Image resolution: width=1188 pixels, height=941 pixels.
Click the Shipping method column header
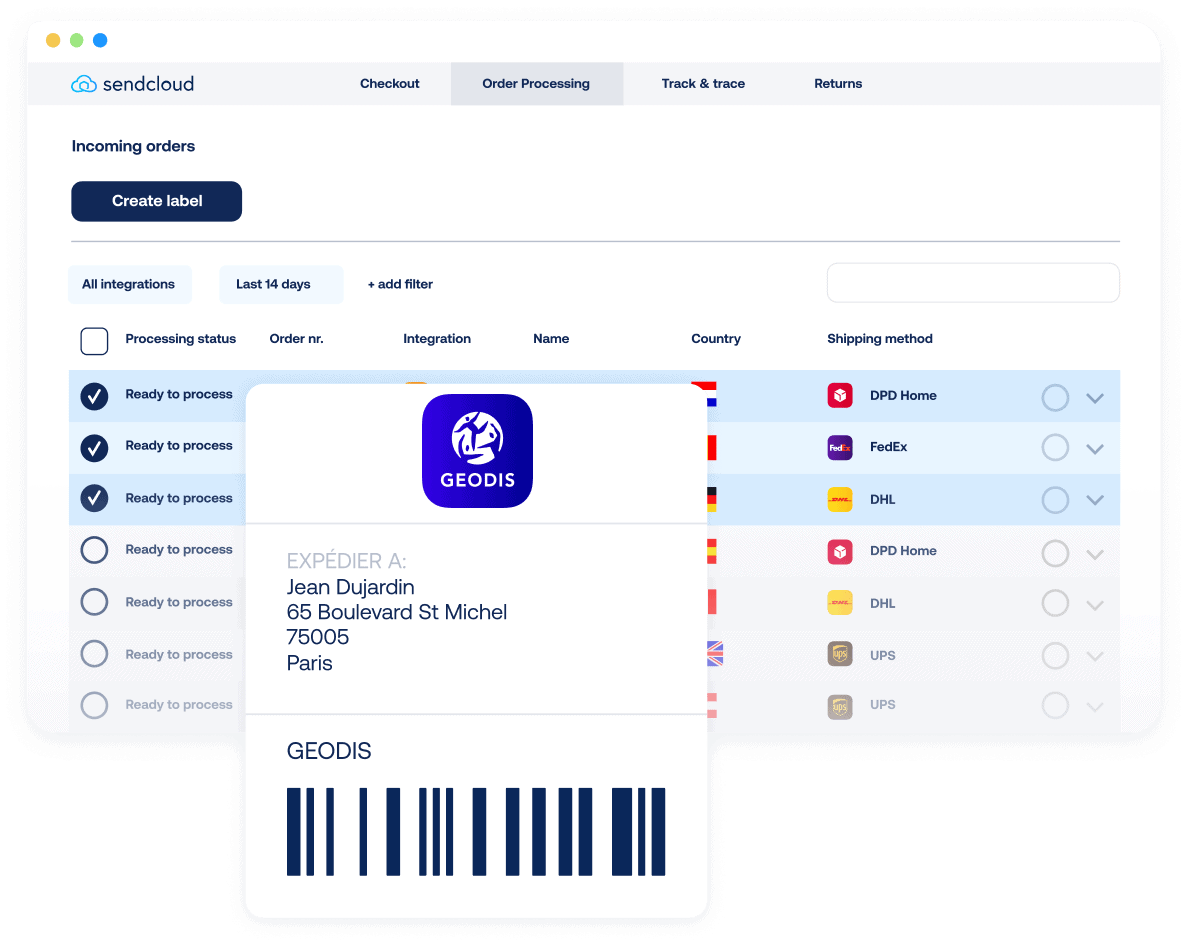point(880,339)
